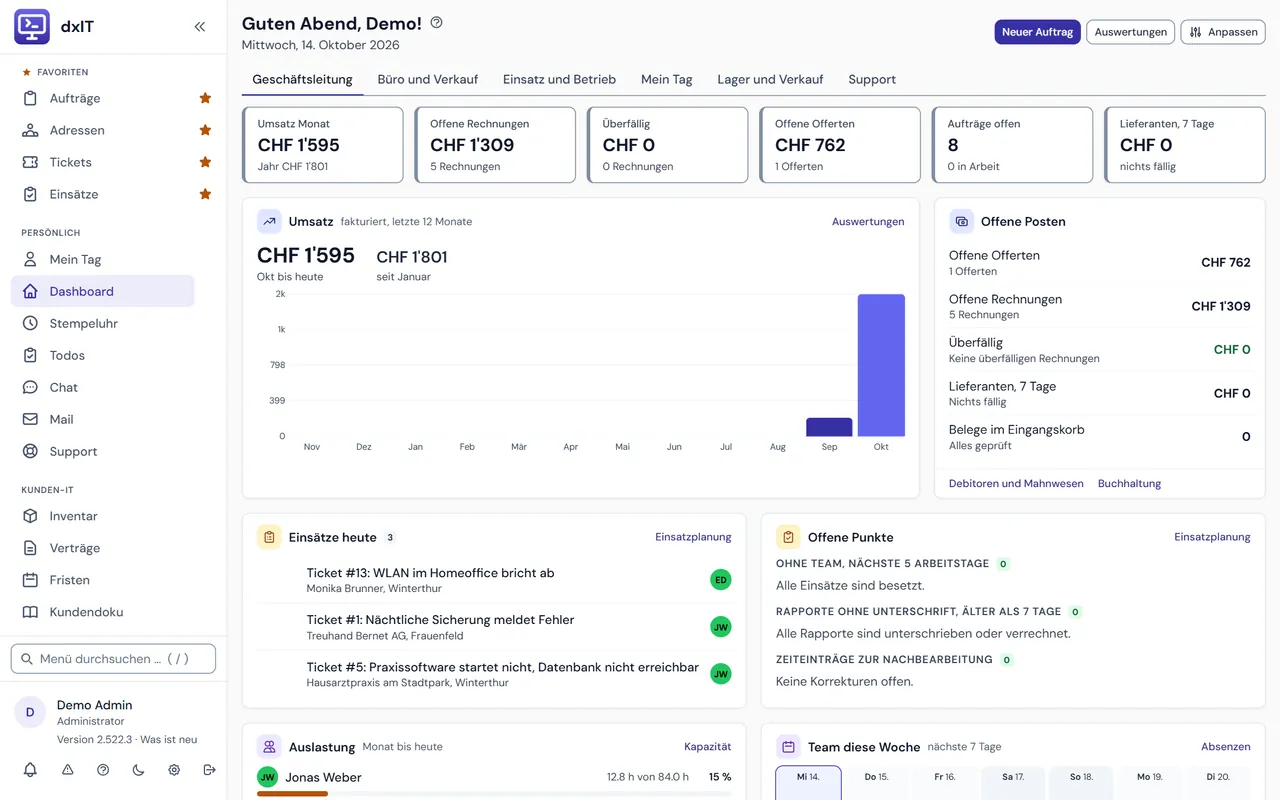This screenshot has width=1280, height=800.
Task: Click the Neuer Auftrag button
Action: click(x=1037, y=32)
